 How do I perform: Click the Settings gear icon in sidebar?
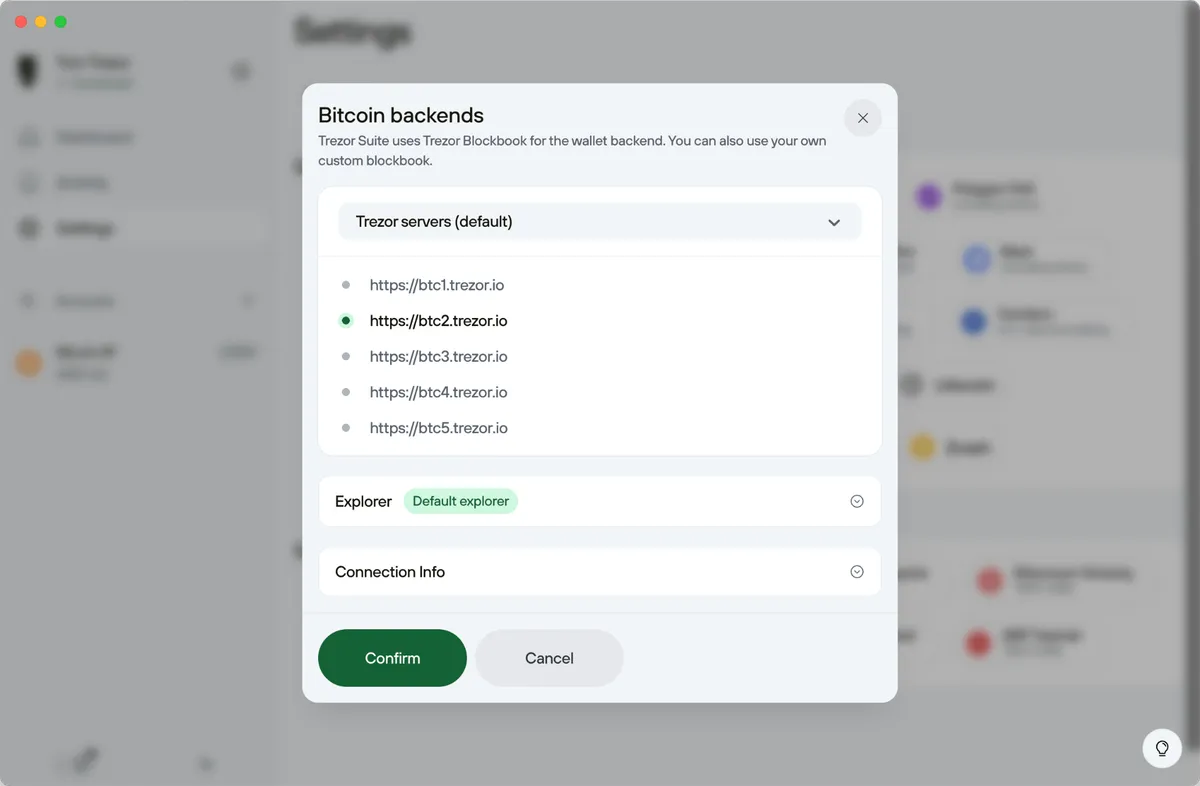click(26, 228)
